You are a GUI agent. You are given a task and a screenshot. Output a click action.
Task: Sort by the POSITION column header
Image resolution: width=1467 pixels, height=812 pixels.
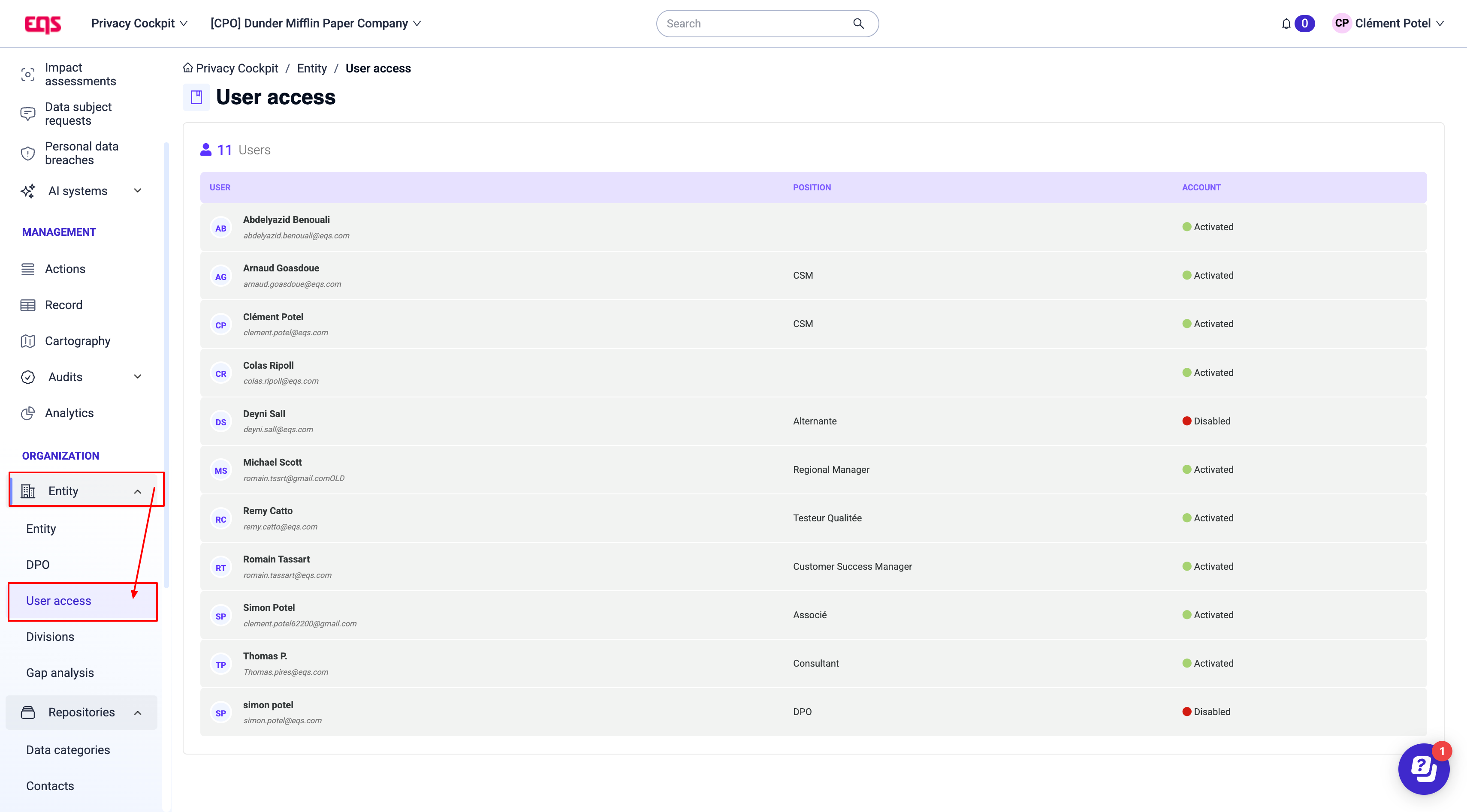pos(812,187)
